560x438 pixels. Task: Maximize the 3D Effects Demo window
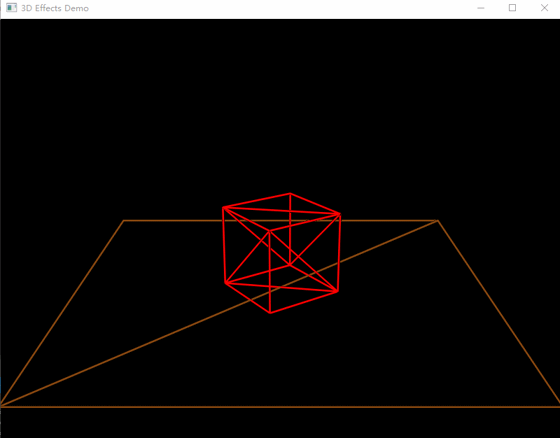click(x=512, y=8)
